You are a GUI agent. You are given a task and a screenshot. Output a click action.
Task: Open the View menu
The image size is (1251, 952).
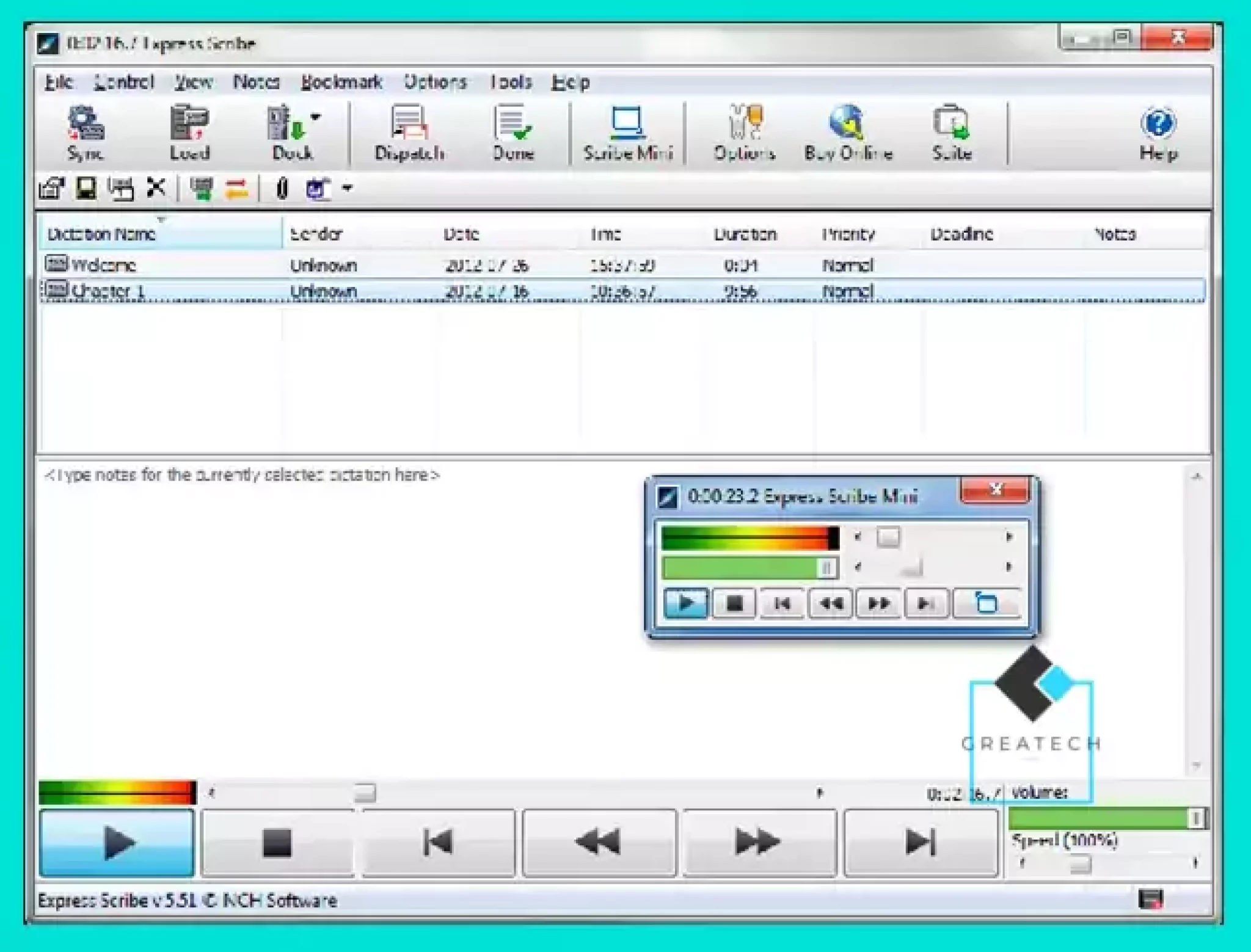coord(193,82)
